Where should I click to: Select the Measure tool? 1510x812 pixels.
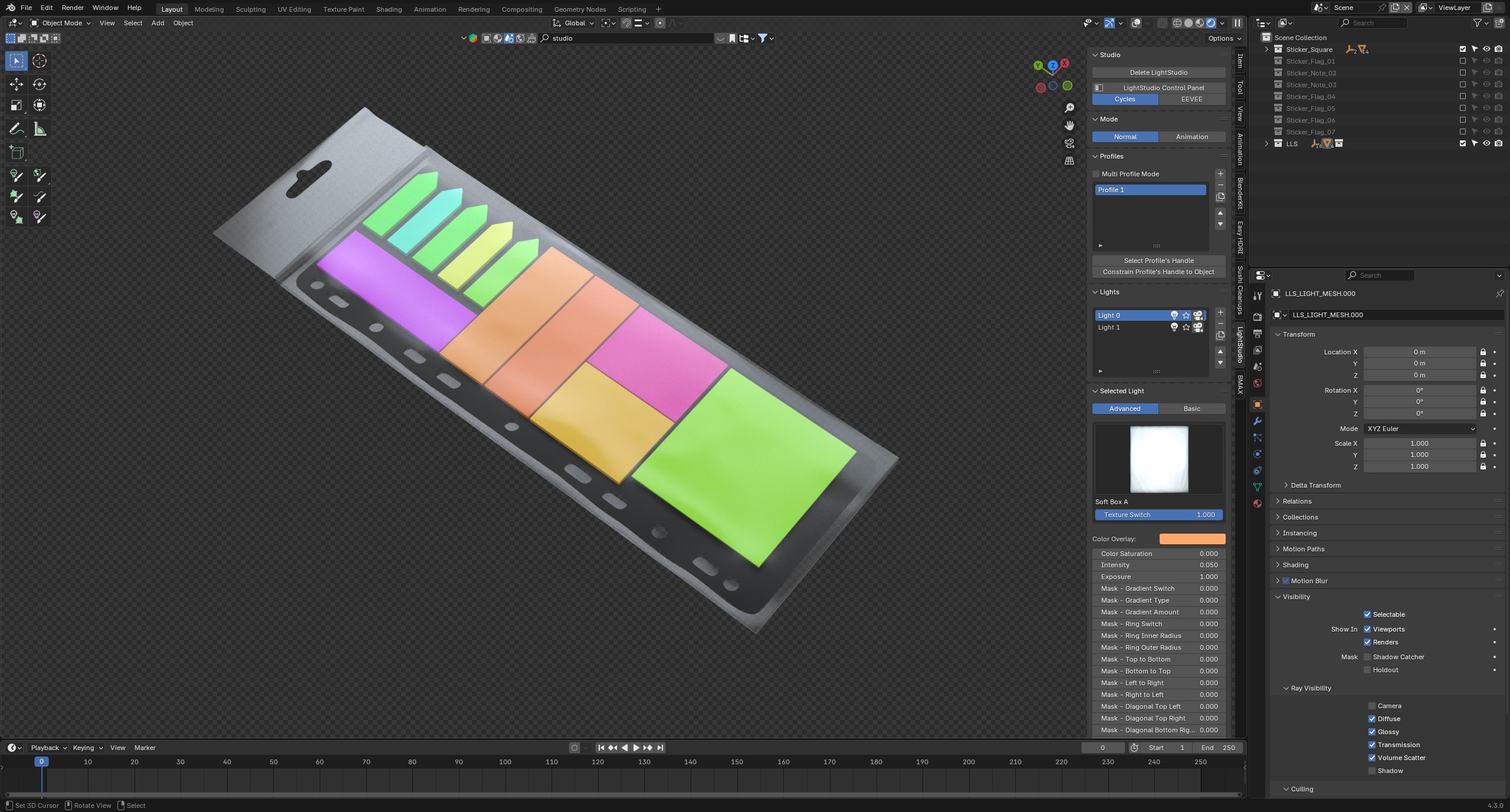[40, 129]
